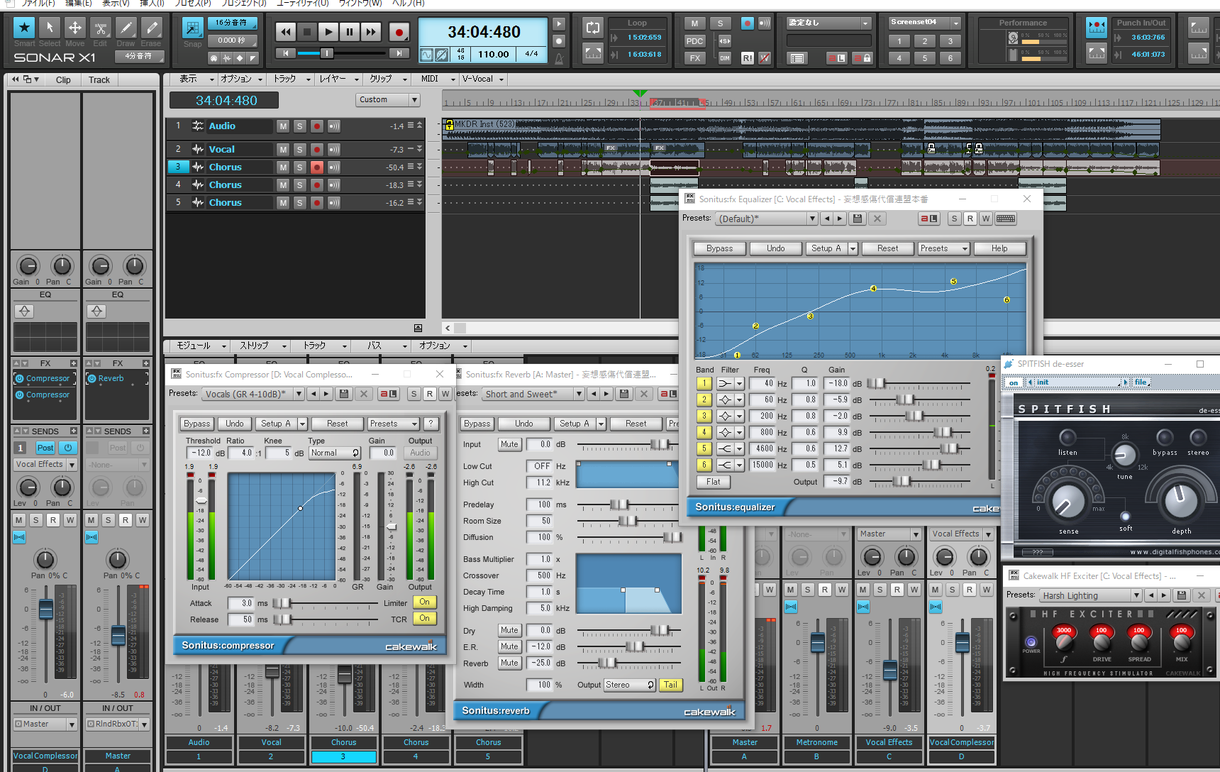Pause the transport
1220x772 pixels.
click(350, 32)
